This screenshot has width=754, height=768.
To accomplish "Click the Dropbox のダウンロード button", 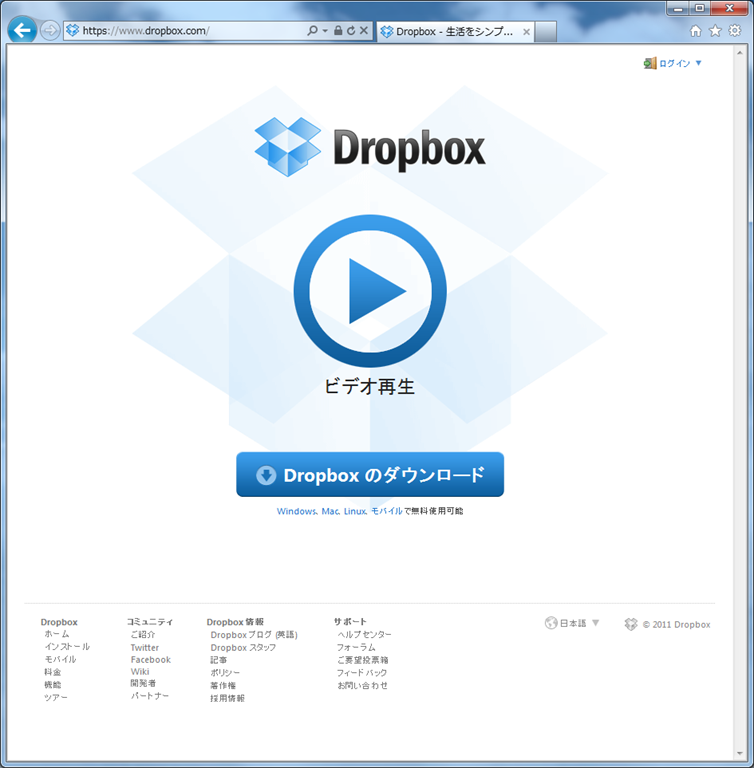I will (370, 474).
